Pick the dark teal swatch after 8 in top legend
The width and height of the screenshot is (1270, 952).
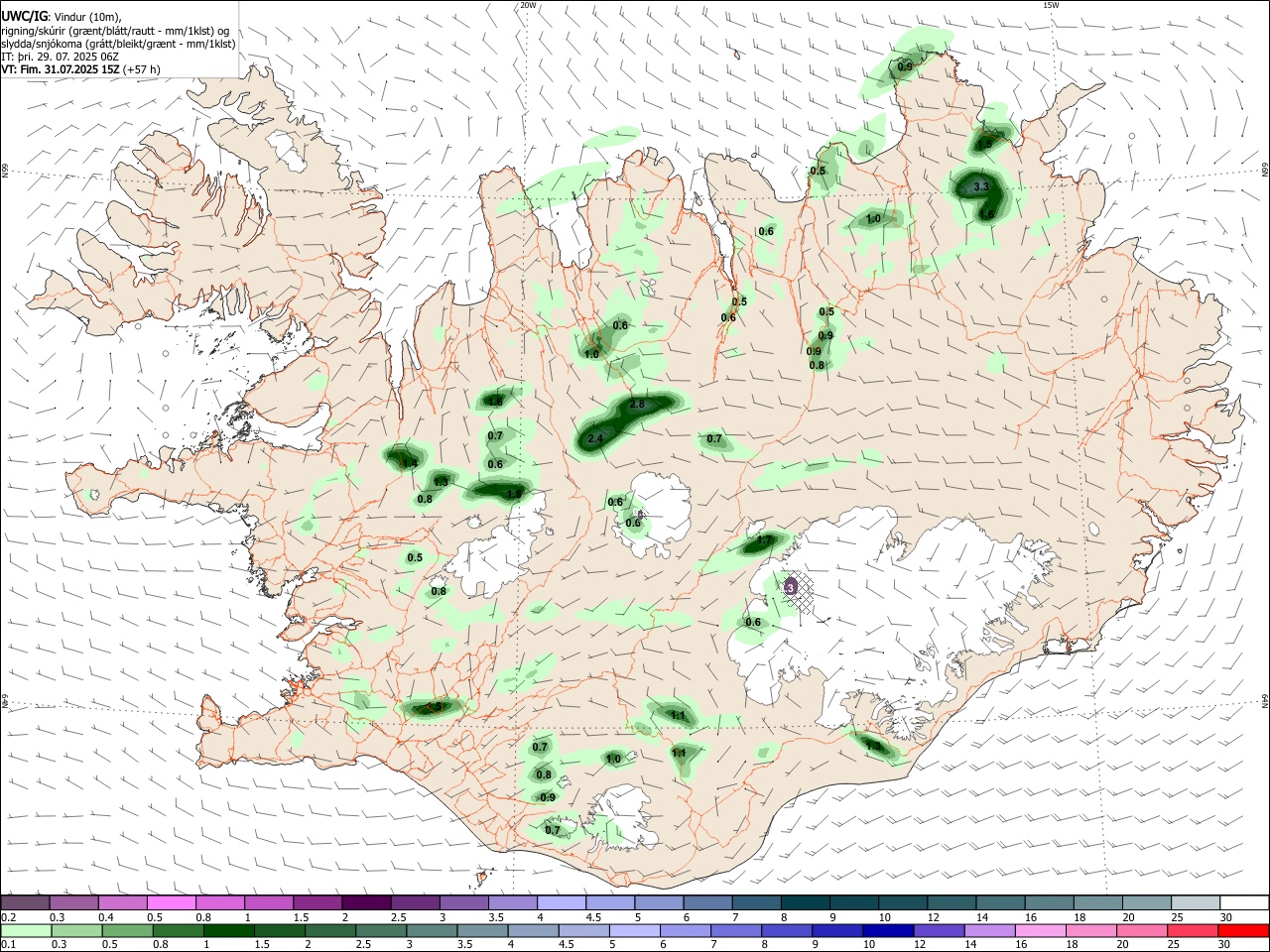[805, 902]
